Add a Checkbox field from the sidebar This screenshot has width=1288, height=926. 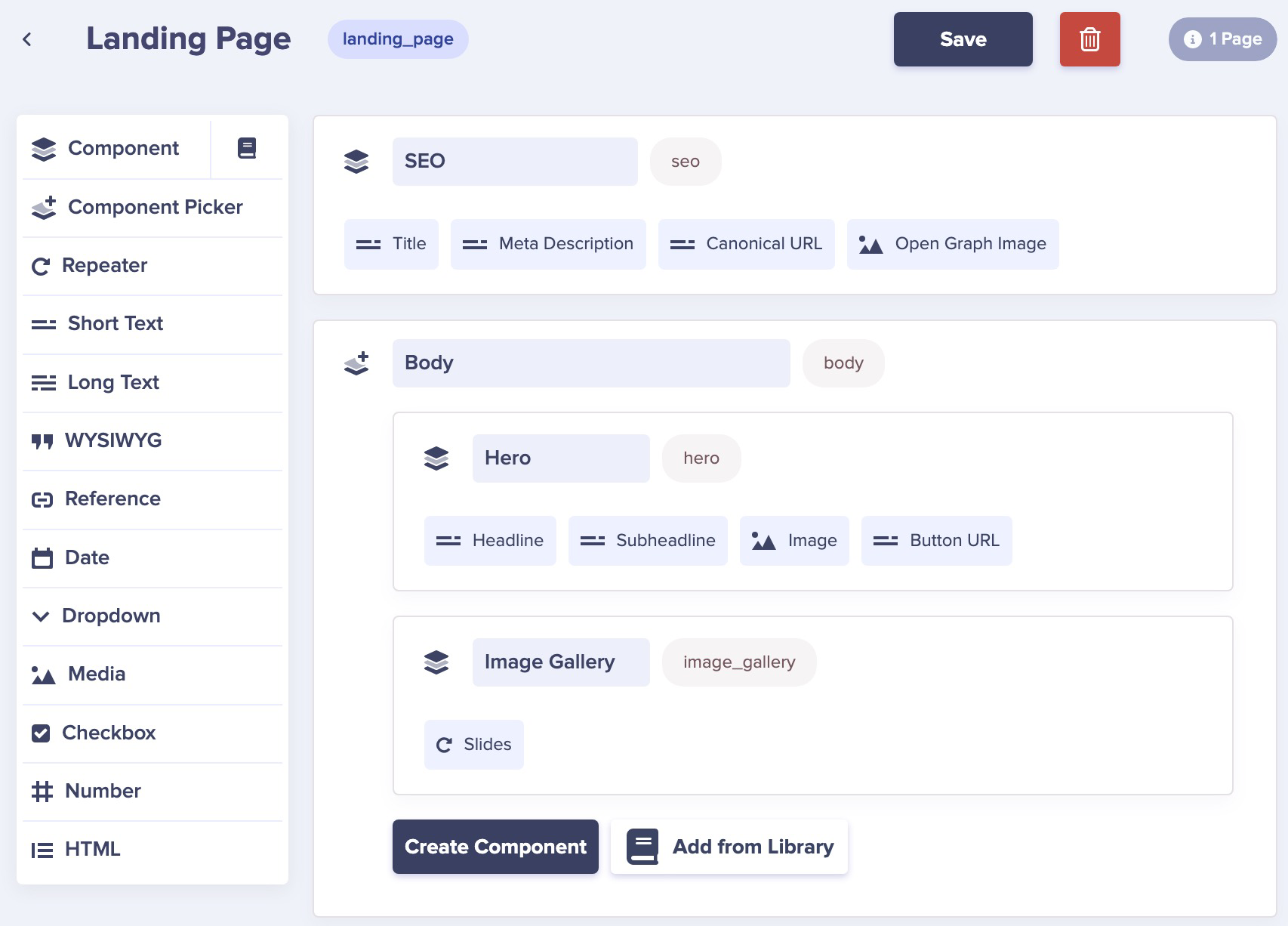click(x=108, y=733)
